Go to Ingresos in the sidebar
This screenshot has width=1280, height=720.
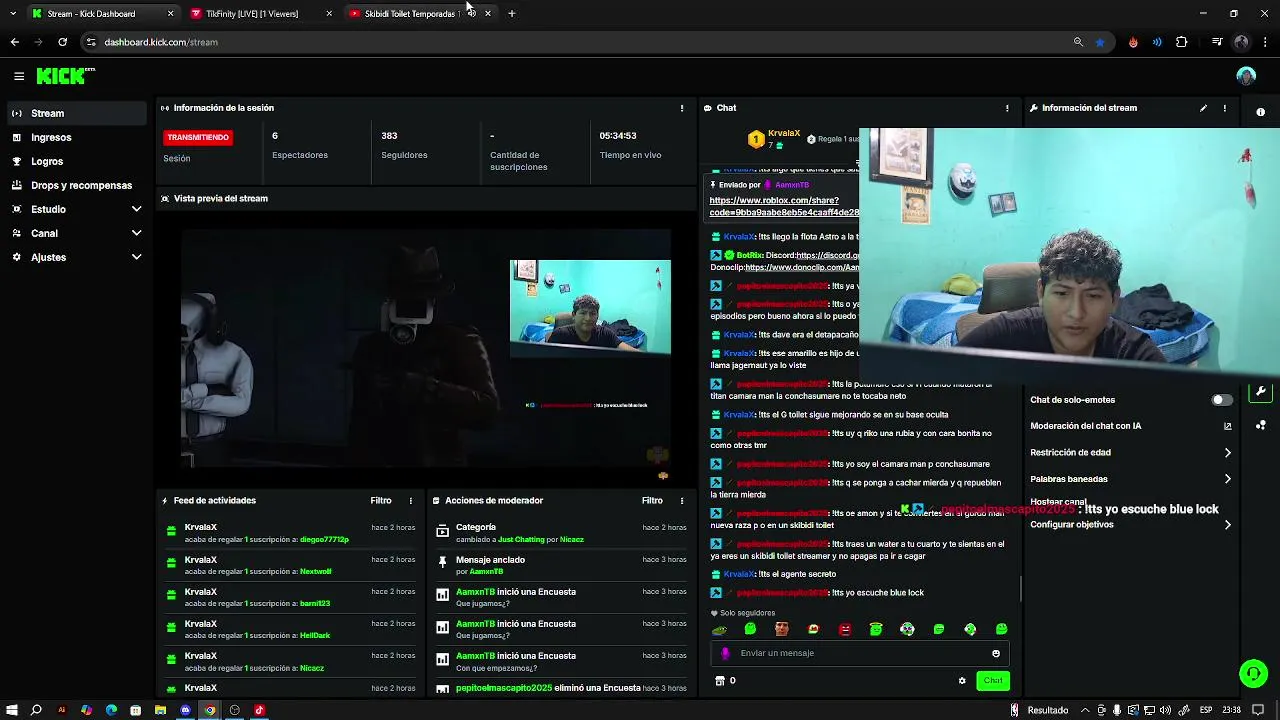pos(76,137)
